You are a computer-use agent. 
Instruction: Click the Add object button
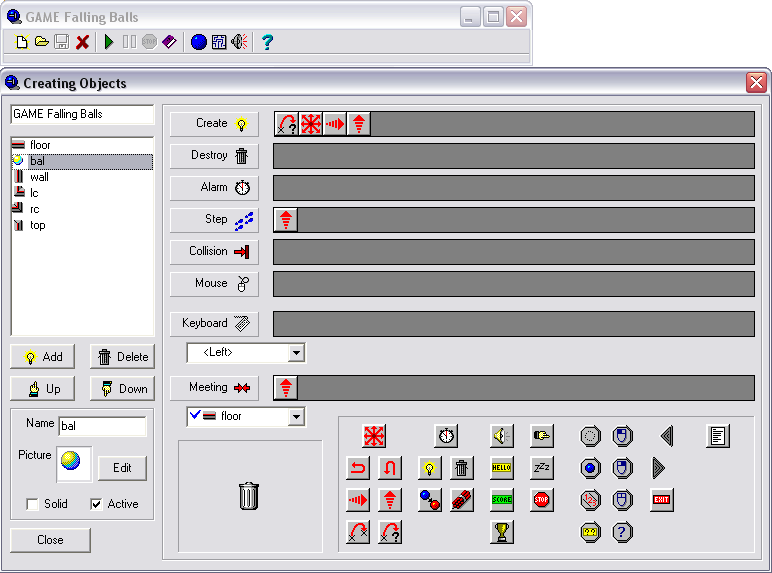[42, 357]
